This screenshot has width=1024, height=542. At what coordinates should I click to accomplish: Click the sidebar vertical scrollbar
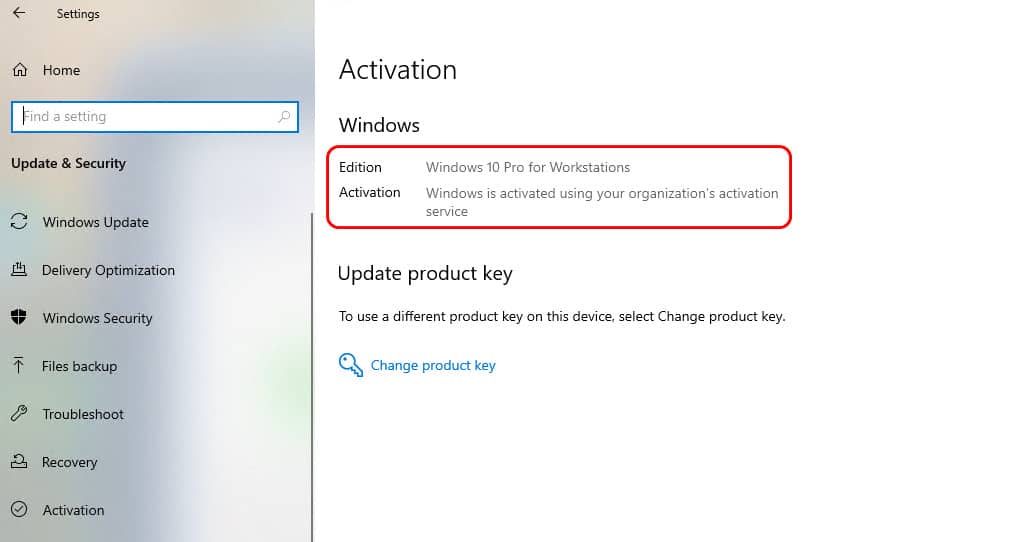(312, 375)
